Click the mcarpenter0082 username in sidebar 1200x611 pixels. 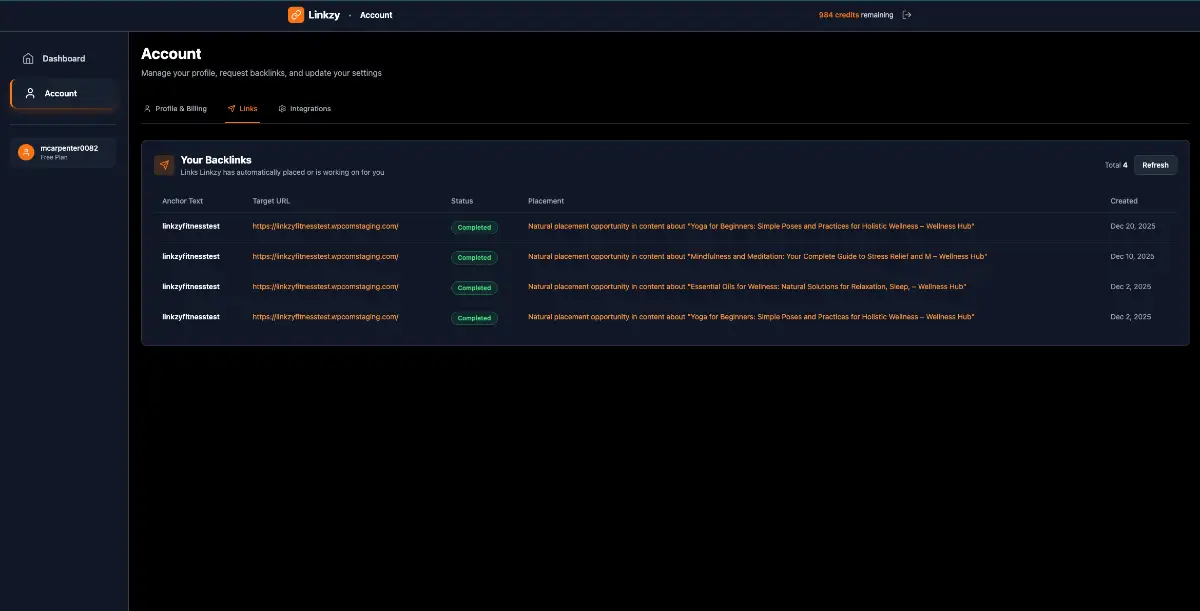click(x=69, y=148)
